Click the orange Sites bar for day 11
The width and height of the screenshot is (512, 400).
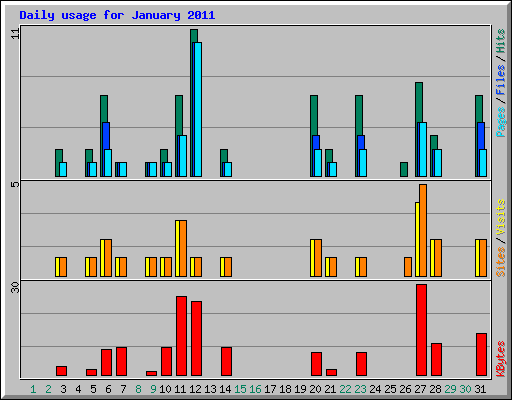[x=183, y=248]
